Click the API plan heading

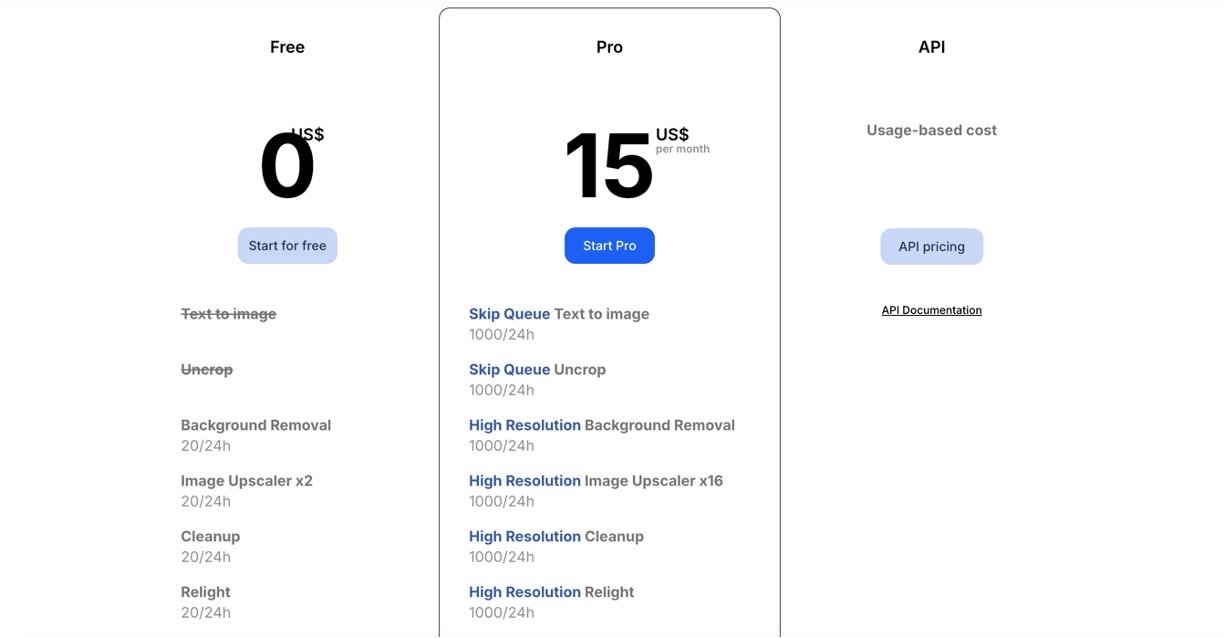(x=931, y=47)
